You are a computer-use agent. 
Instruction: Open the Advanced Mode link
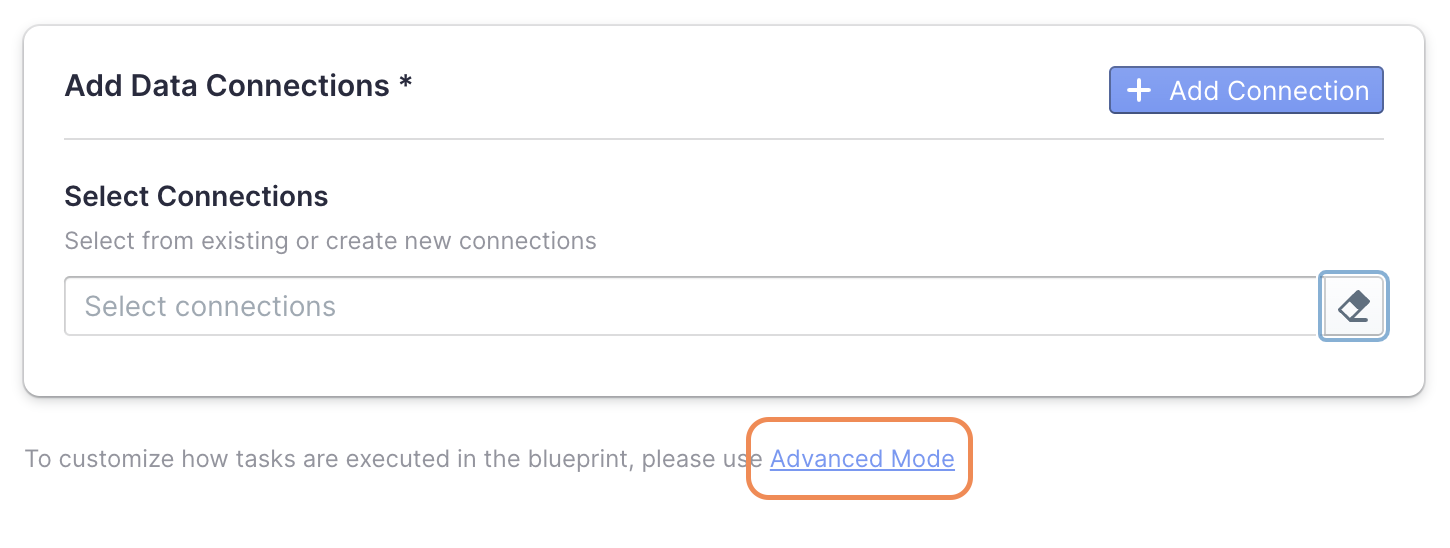[862, 459]
